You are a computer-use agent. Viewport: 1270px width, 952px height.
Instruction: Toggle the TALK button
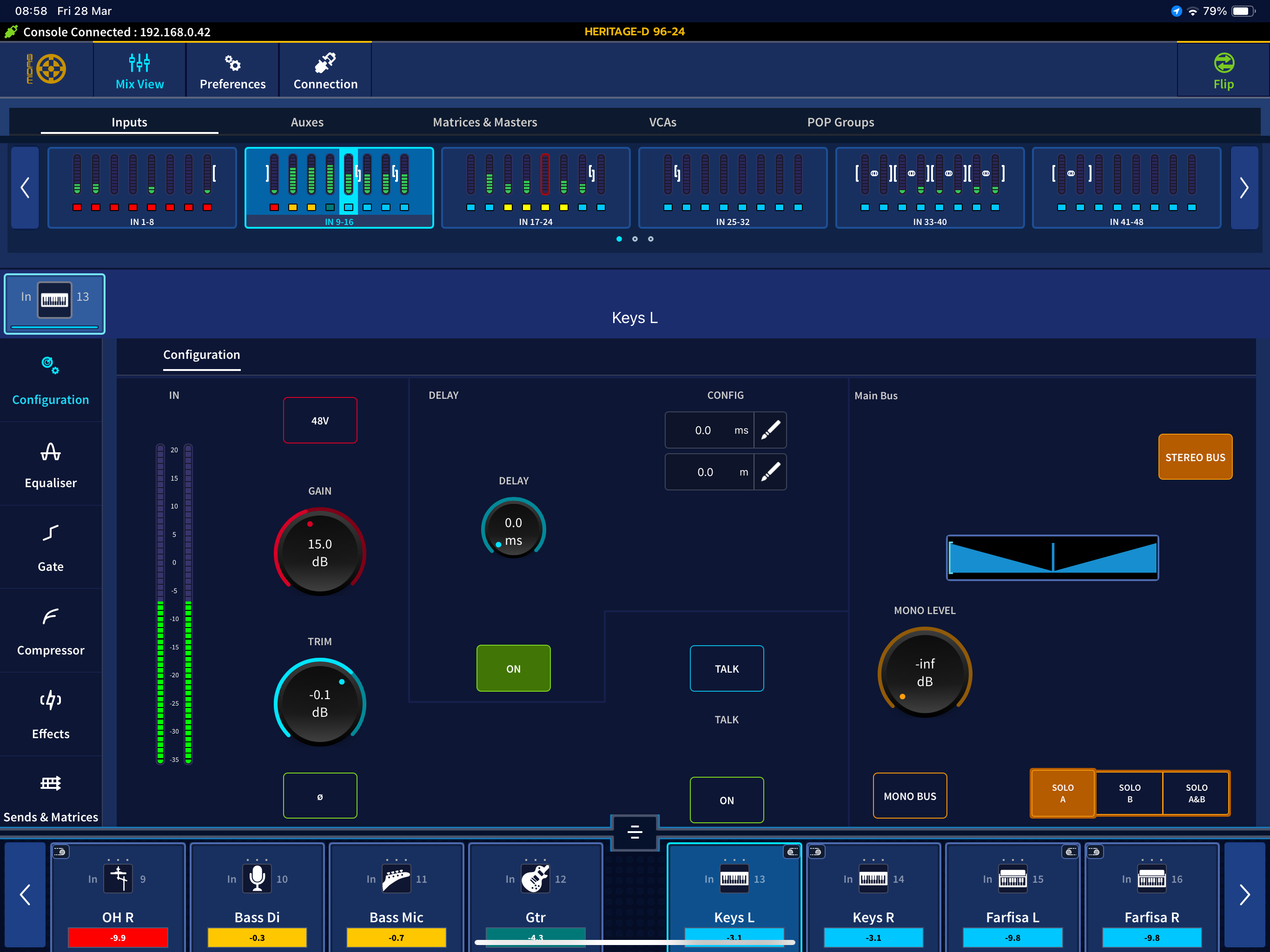[x=727, y=668]
